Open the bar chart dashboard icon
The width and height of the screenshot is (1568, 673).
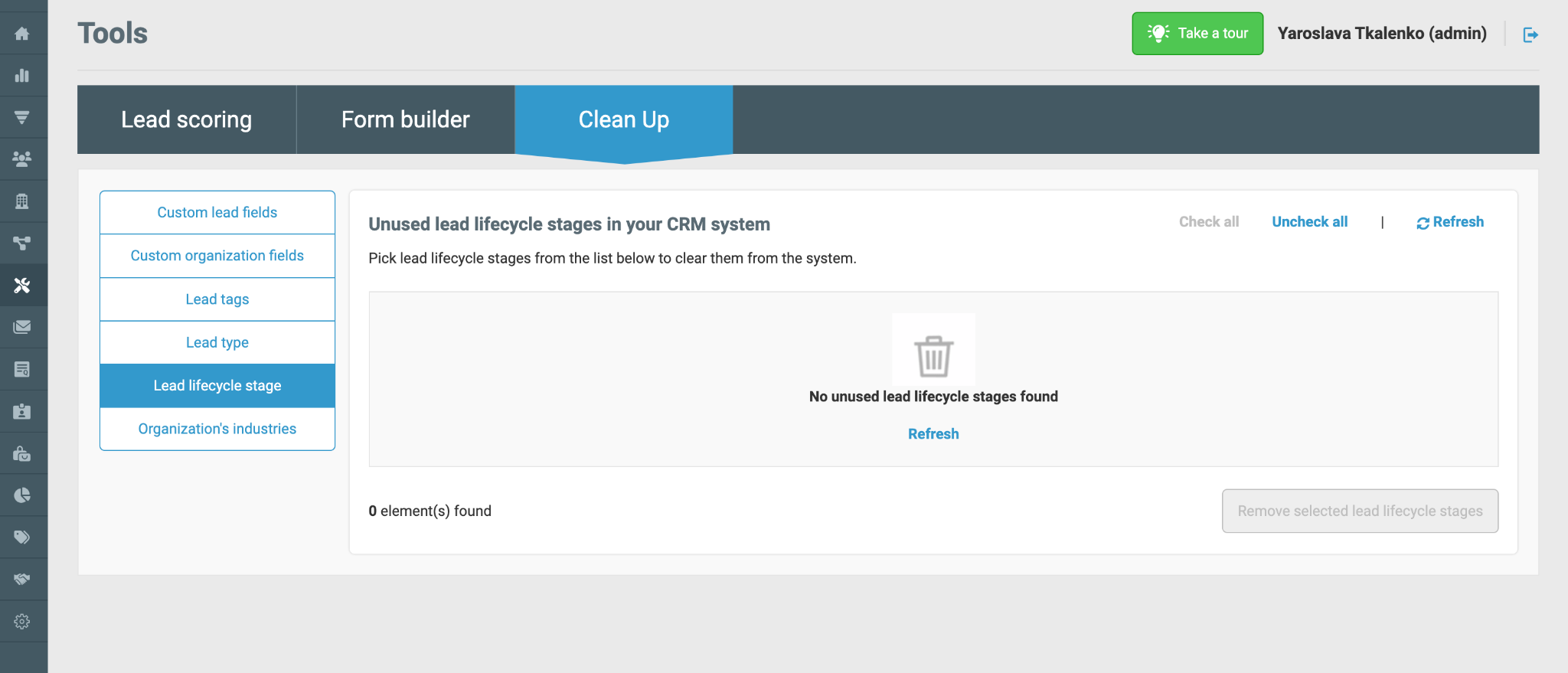tap(22, 75)
